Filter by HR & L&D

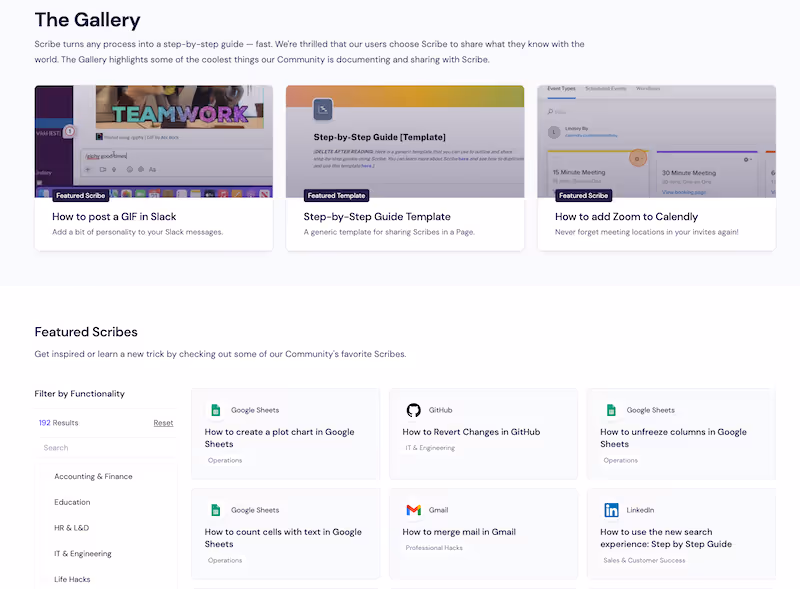point(71,528)
